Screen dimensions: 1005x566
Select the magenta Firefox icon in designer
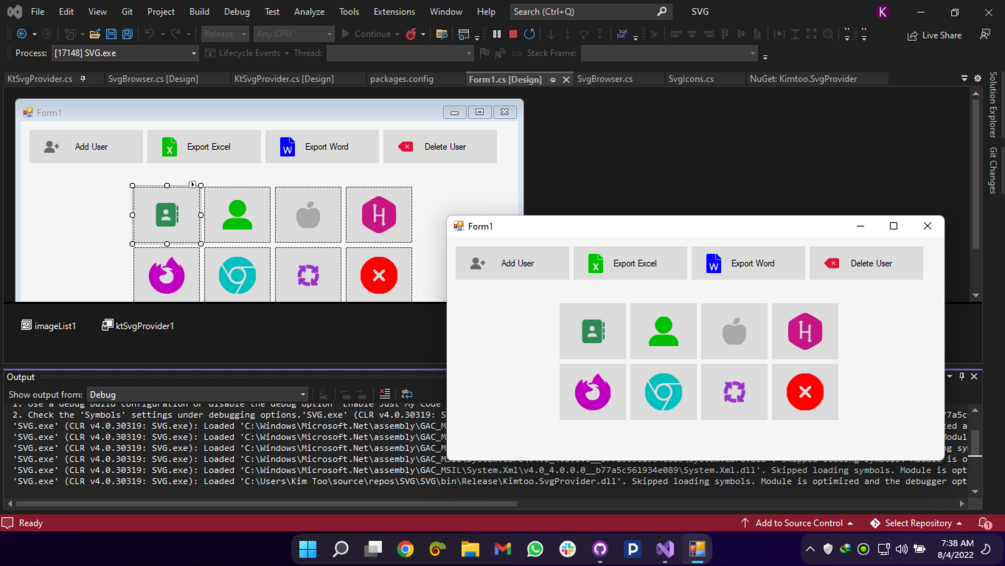(x=167, y=274)
